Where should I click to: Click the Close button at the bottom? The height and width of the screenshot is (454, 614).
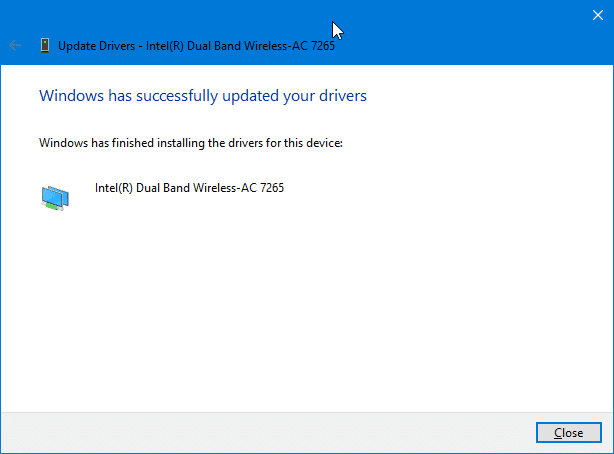click(569, 432)
